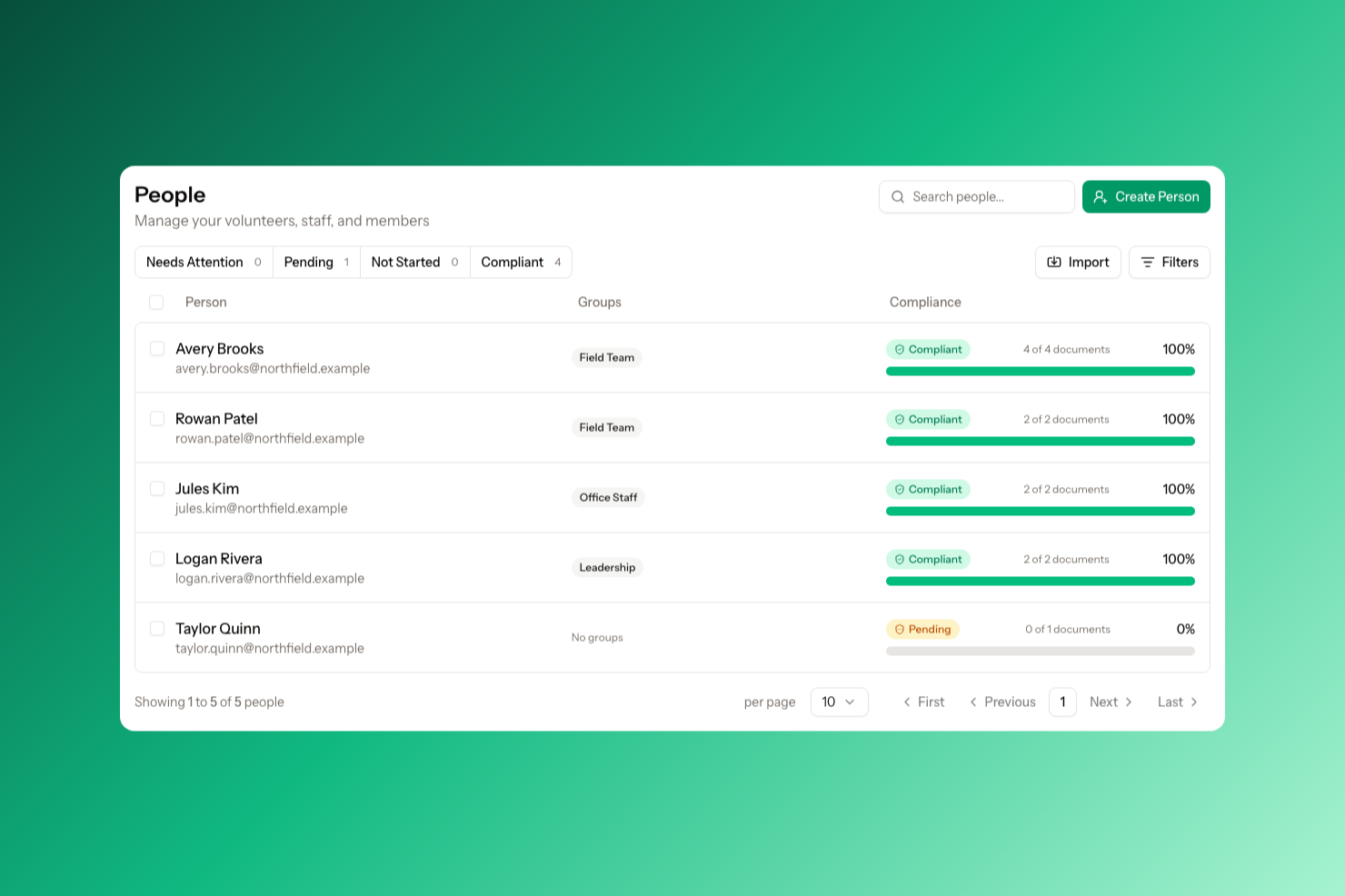Viewport: 1345px width, 896px height.
Task: Click avery.brooks@northfield.example email
Action: [x=273, y=368]
